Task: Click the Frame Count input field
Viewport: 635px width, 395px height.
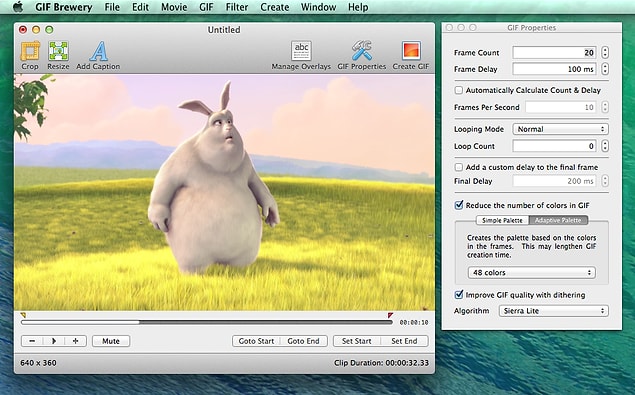Action: 554,52
